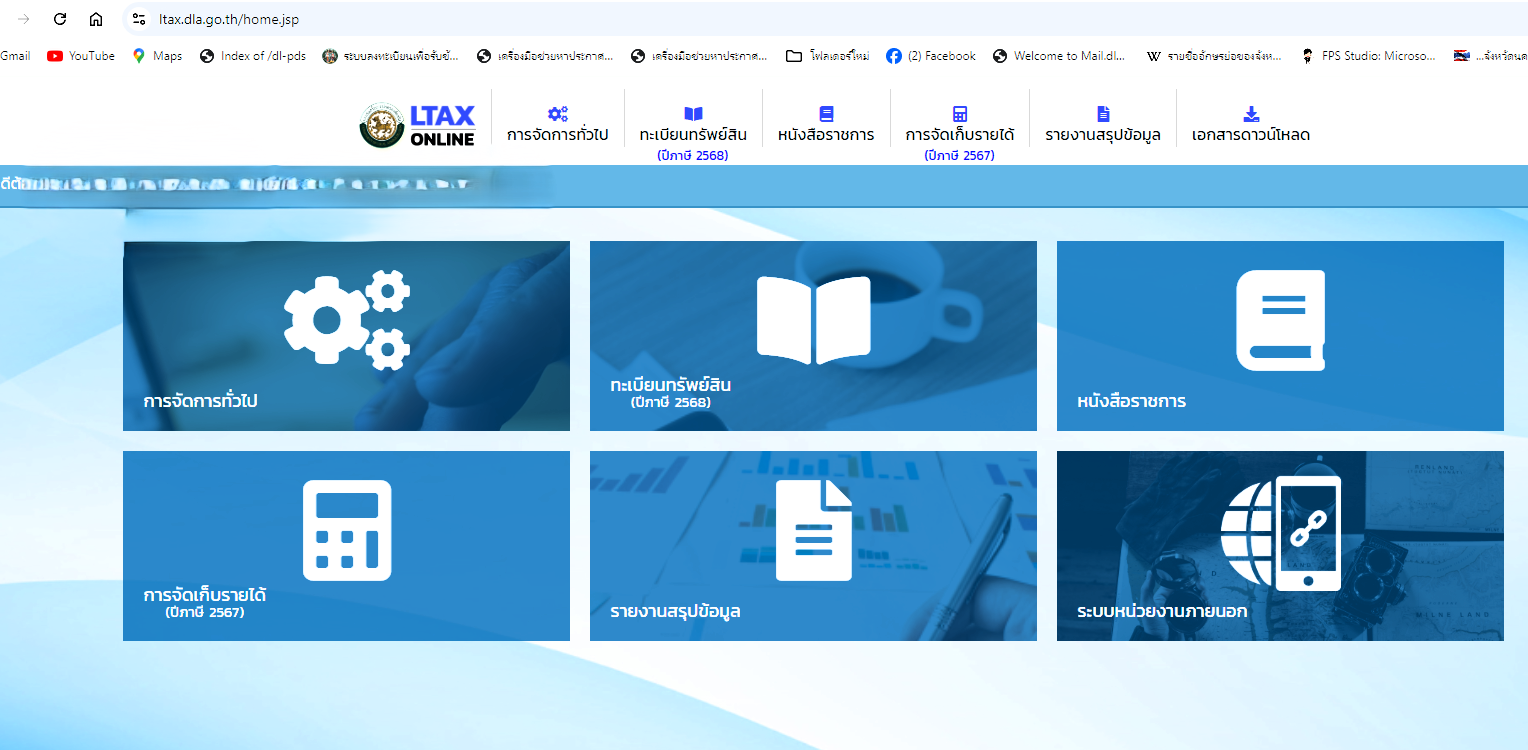The height and width of the screenshot is (750, 1528).
Task: Click the large calculator icon
Action: click(346, 530)
